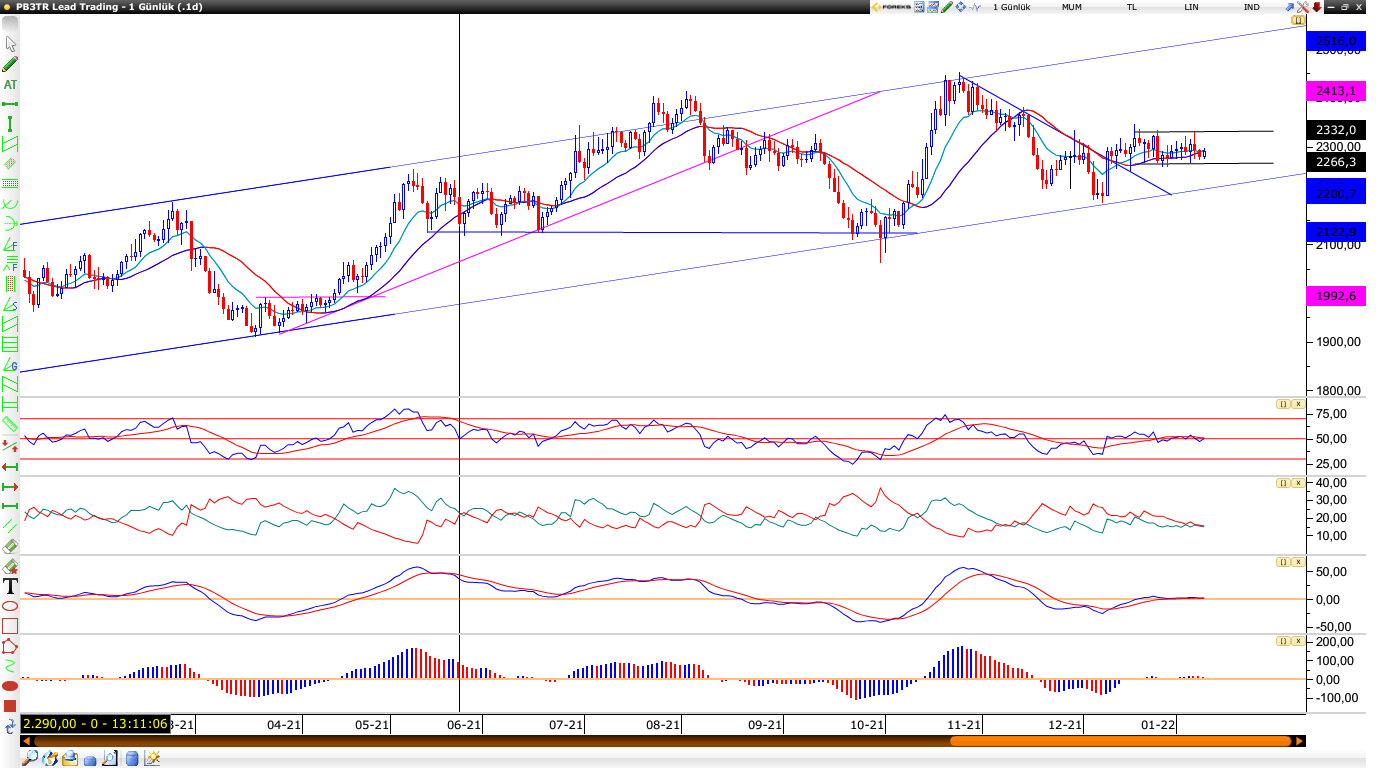Select the hollow rectangle drawing tool
1380x768 pixels.
coord(11,626)
